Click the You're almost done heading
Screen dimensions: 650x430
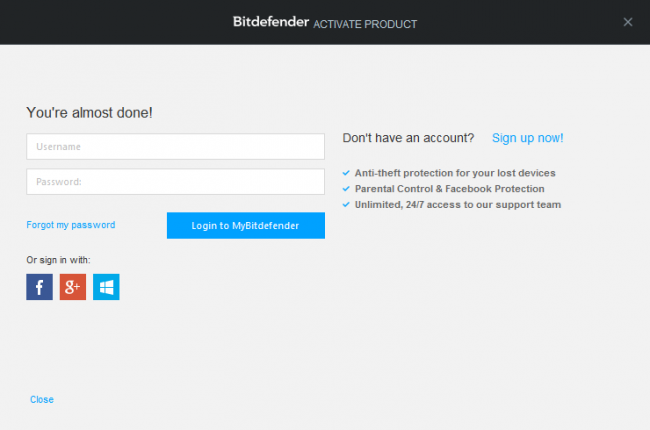90,113
